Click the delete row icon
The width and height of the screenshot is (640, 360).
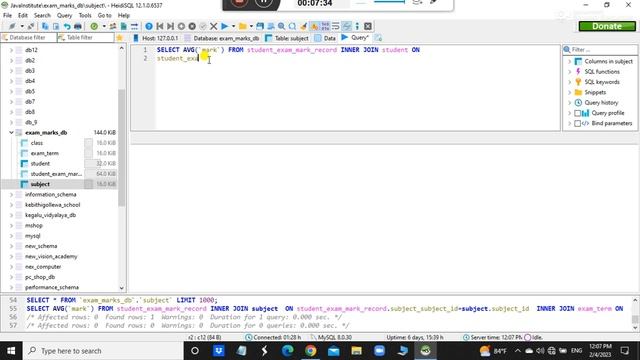pyautogui.click(x=192, y=26)
